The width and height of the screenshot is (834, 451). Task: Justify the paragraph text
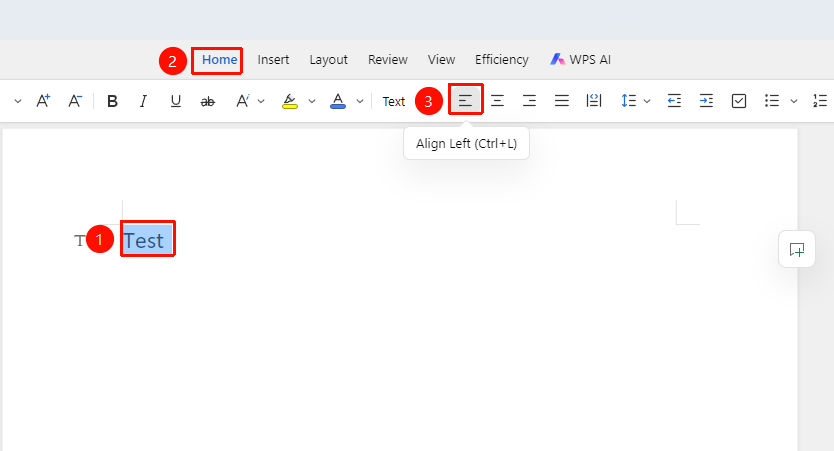pyautogui.click(x=562, y=101)
